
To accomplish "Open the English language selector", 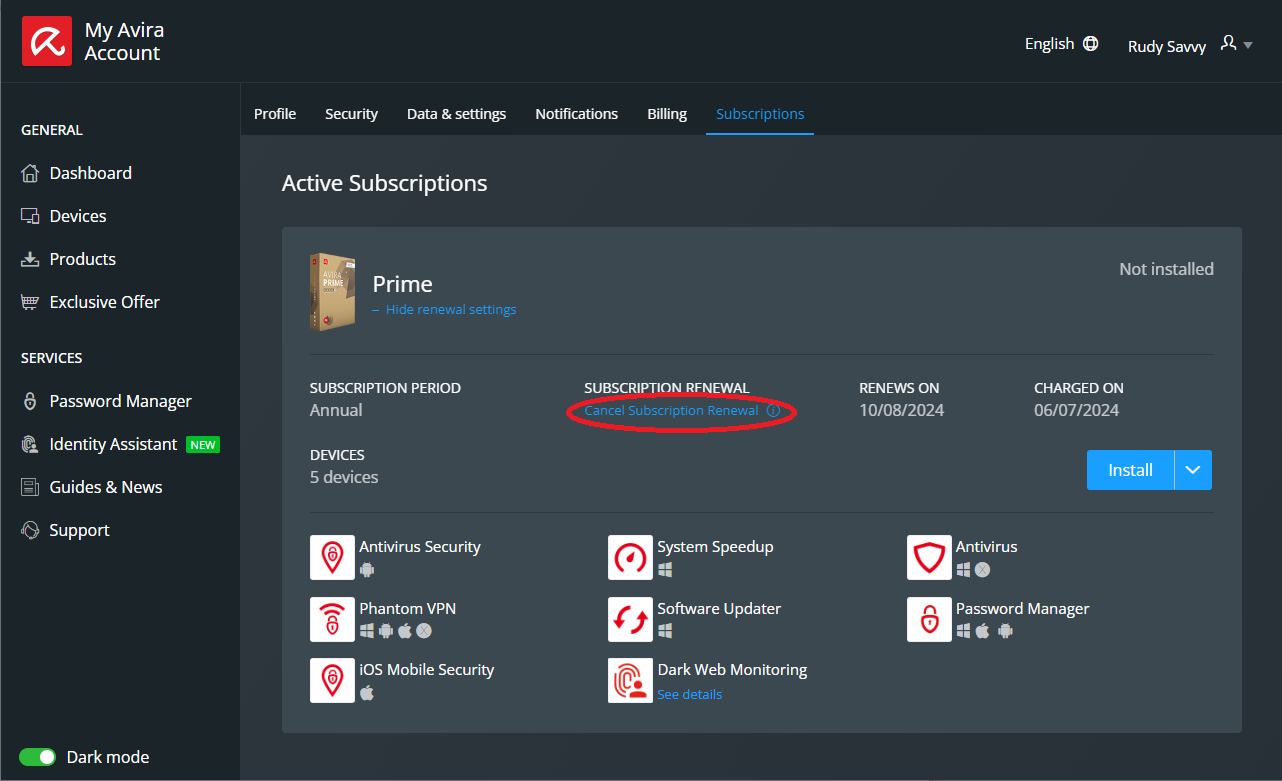I will point(1061,44).
